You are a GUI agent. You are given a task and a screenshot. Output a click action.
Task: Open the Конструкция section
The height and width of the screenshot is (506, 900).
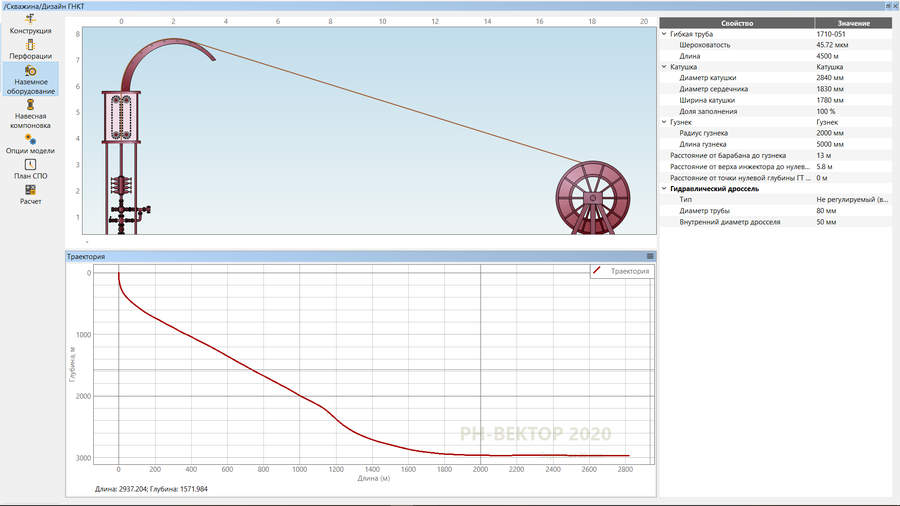(30, 24)
